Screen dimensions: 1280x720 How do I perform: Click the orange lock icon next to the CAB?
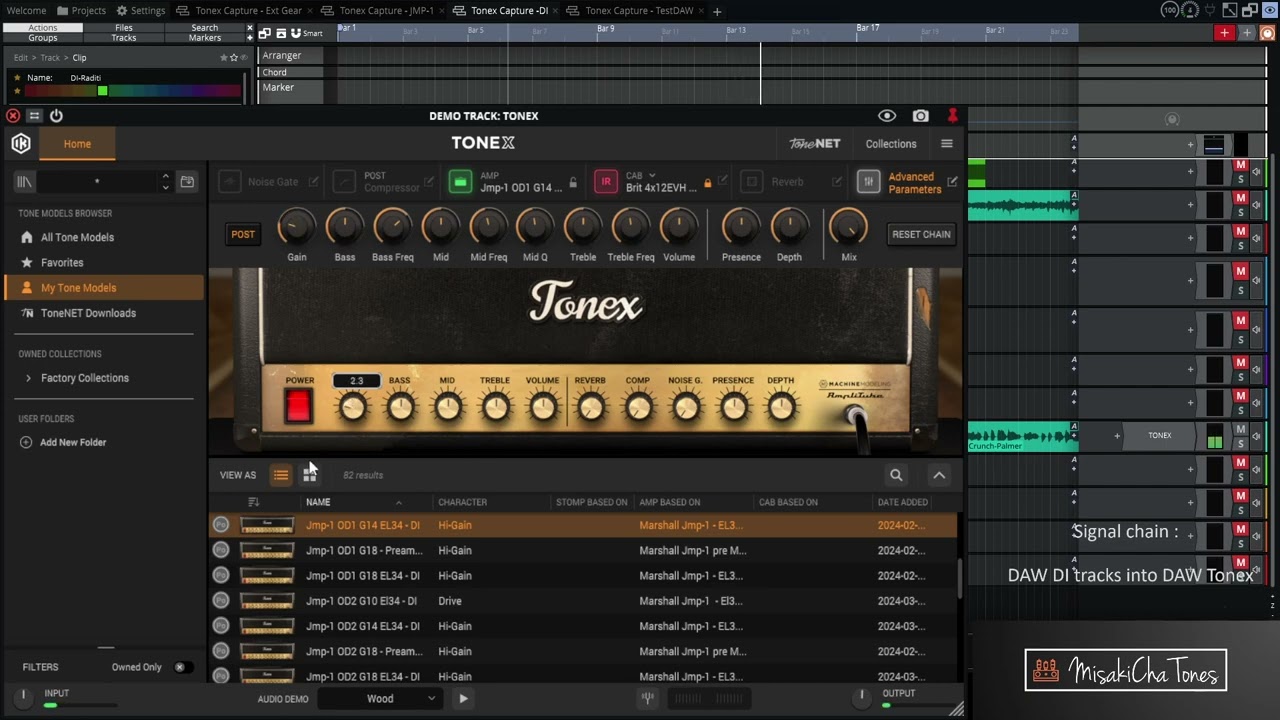coord(707,183)
